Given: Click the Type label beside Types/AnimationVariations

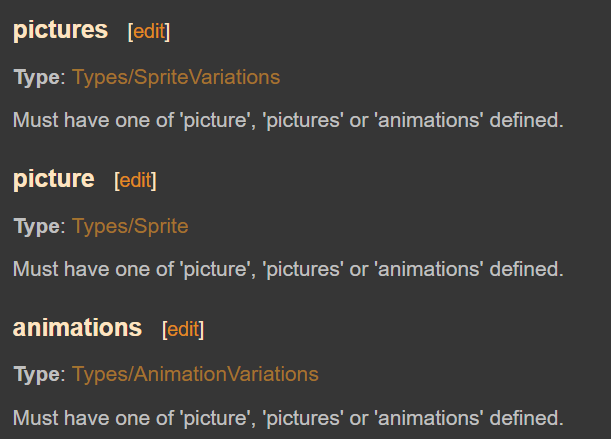Looking at the screenshot, I should point(37,374).
